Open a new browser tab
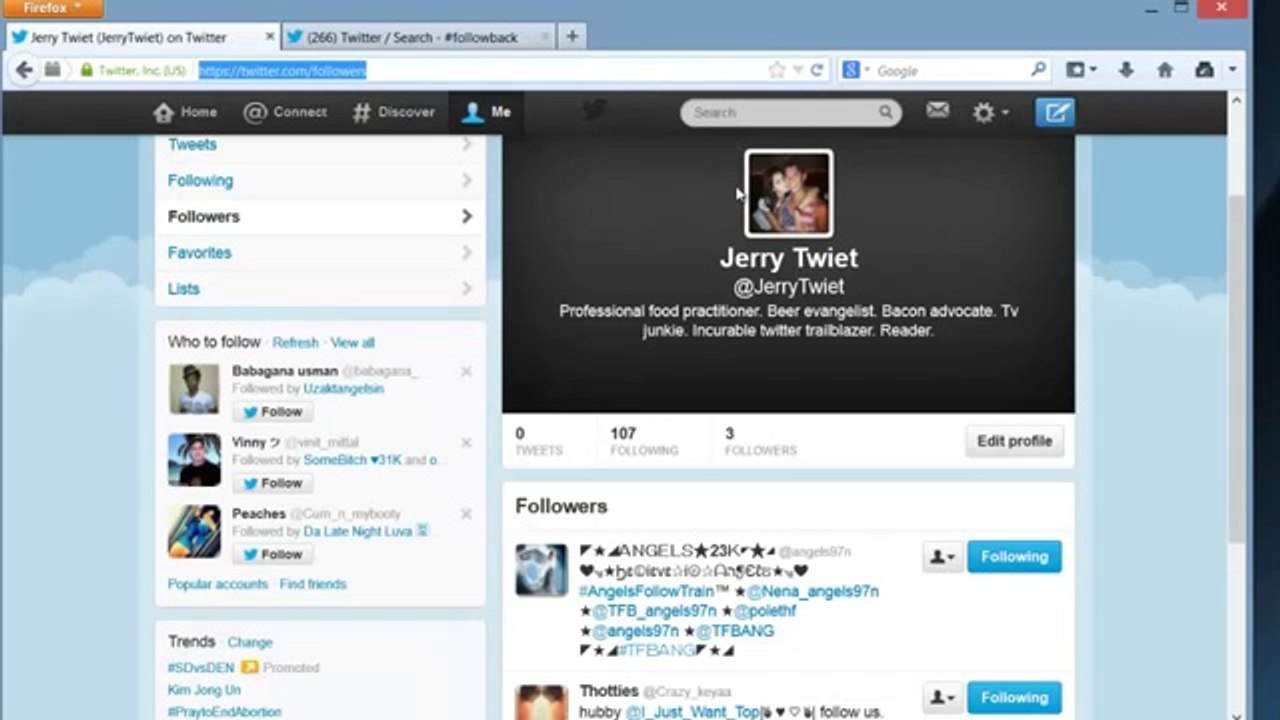The image size is (1280, 720). tap(572, 37)
